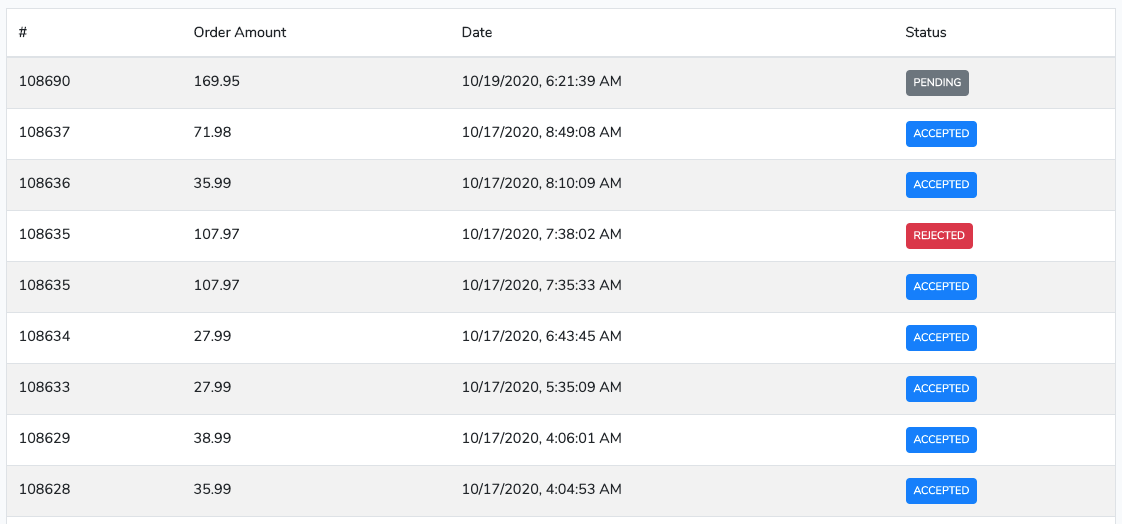Click ACCEPTED badge on the 7:35:33 AM row

(941, 287)
